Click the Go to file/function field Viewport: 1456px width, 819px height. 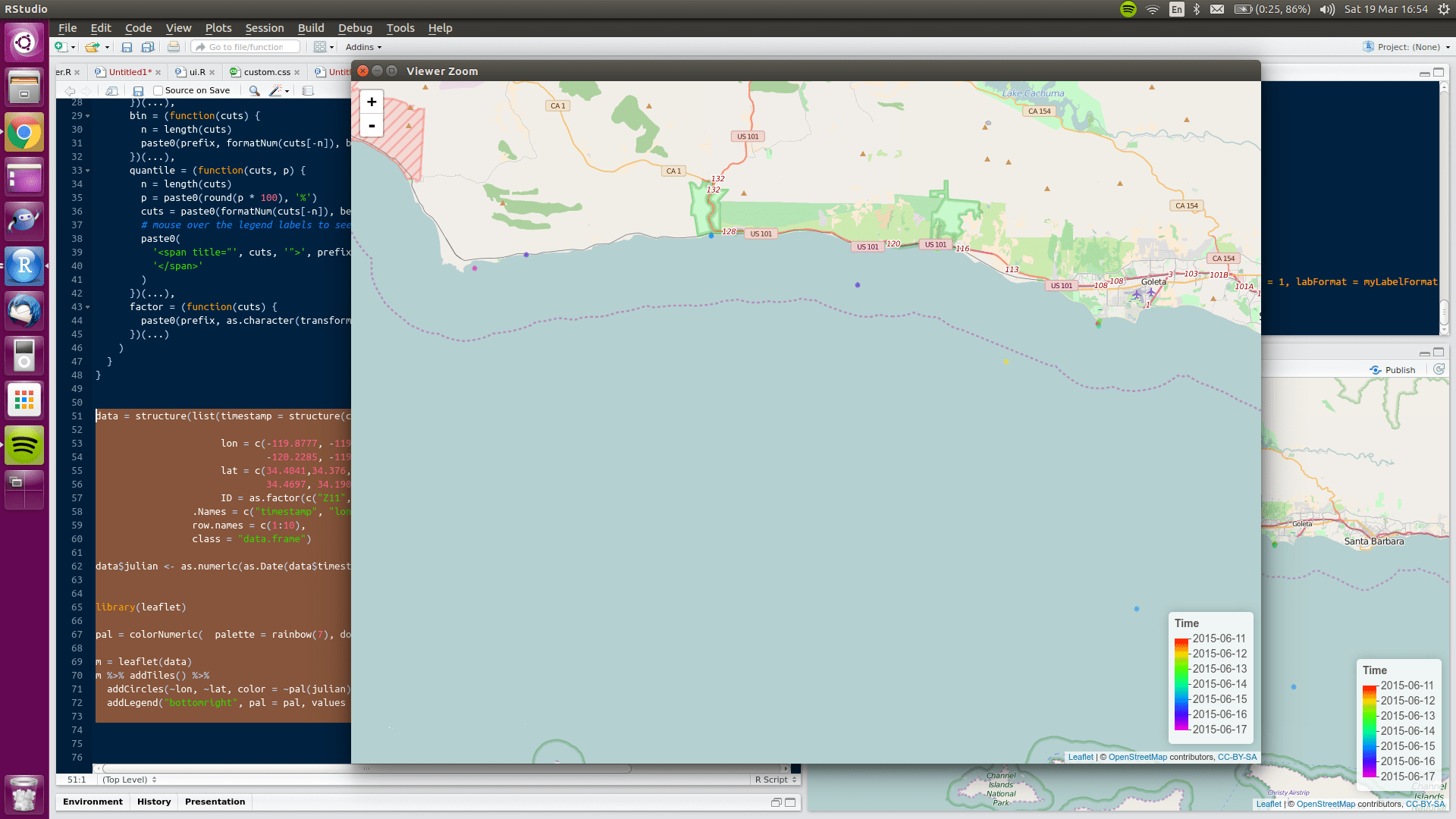point(246,47)
